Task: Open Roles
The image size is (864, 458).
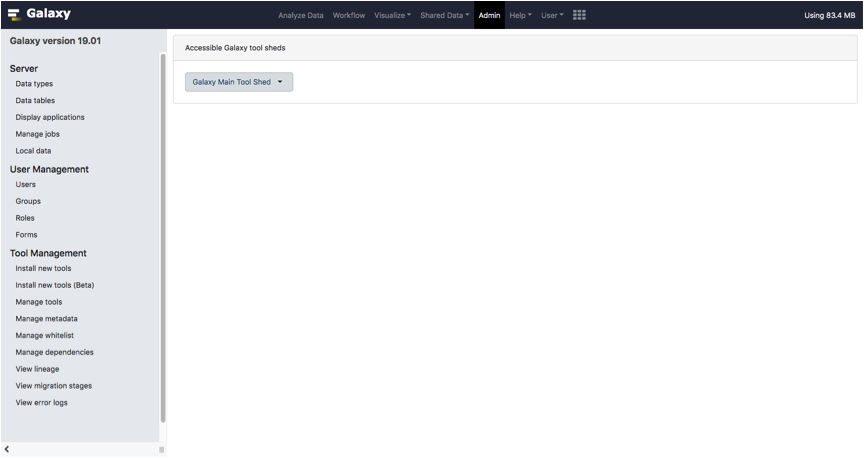Action: click(25, 218)
